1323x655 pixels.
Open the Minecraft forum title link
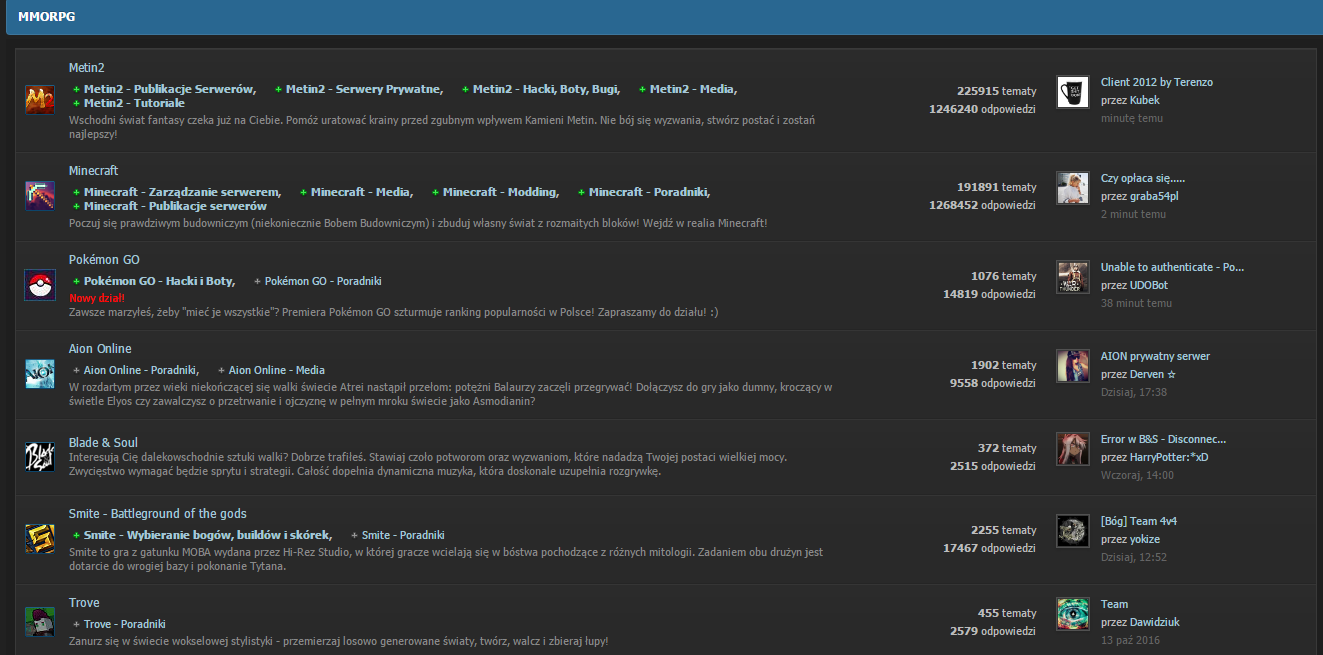(94, 171)
